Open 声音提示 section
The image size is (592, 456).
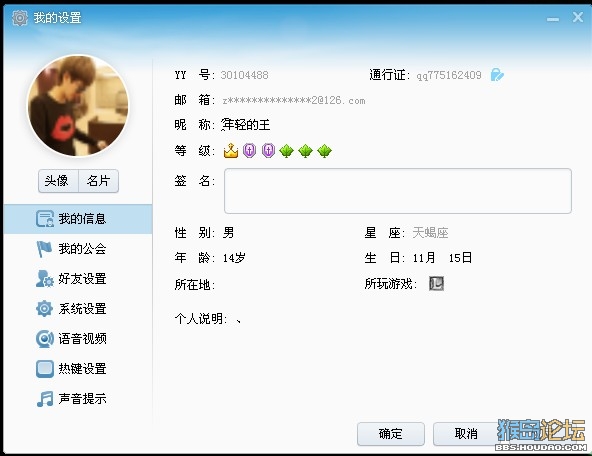(x=78, y=399)
